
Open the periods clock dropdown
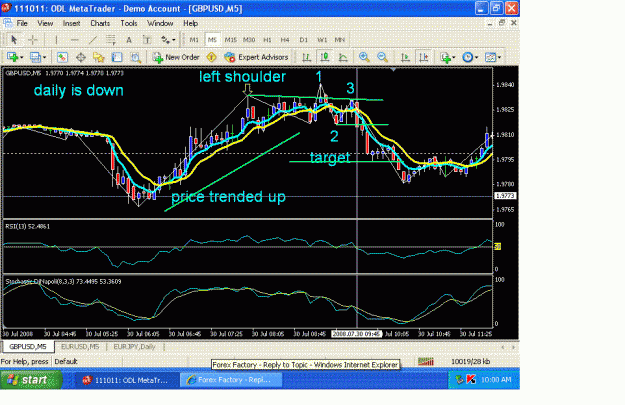[x=470, y=57]
